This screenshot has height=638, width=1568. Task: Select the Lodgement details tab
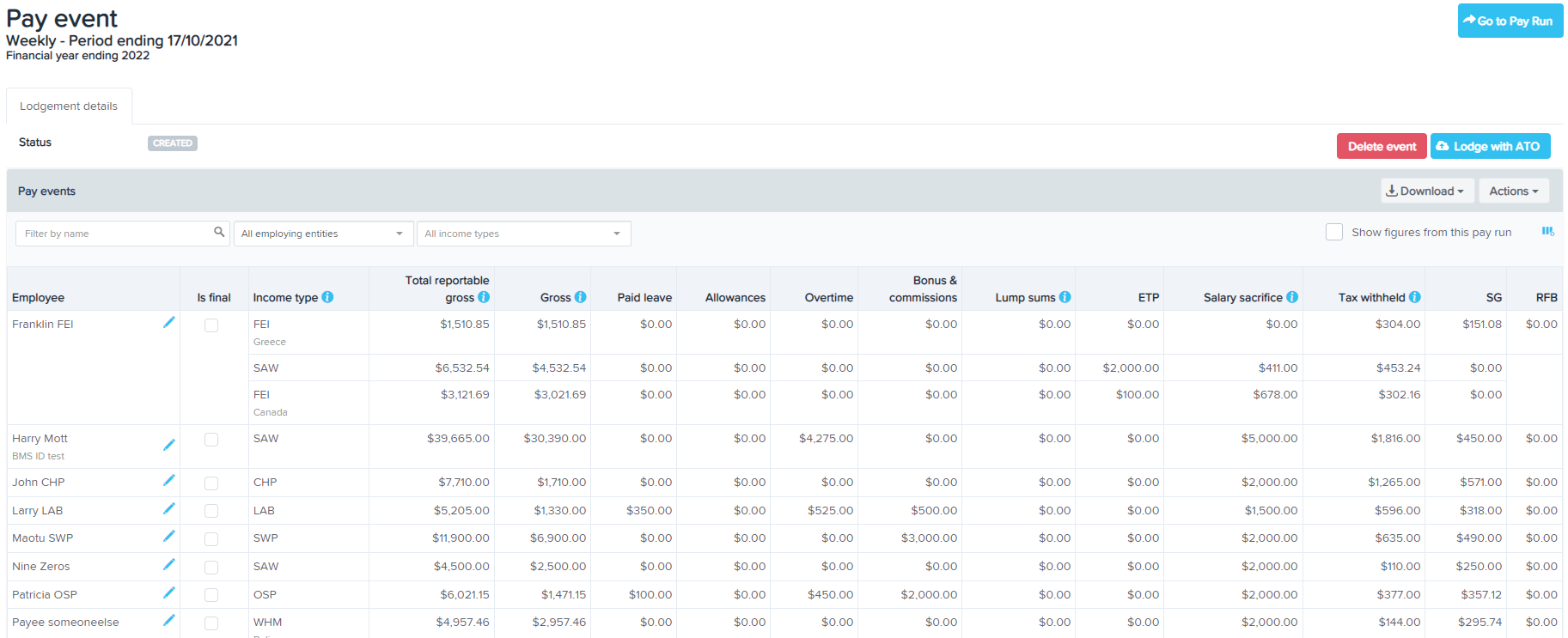point(69,106)
